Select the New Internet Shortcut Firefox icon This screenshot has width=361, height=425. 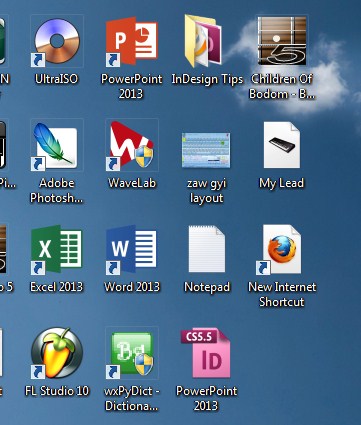pos(280,249)
